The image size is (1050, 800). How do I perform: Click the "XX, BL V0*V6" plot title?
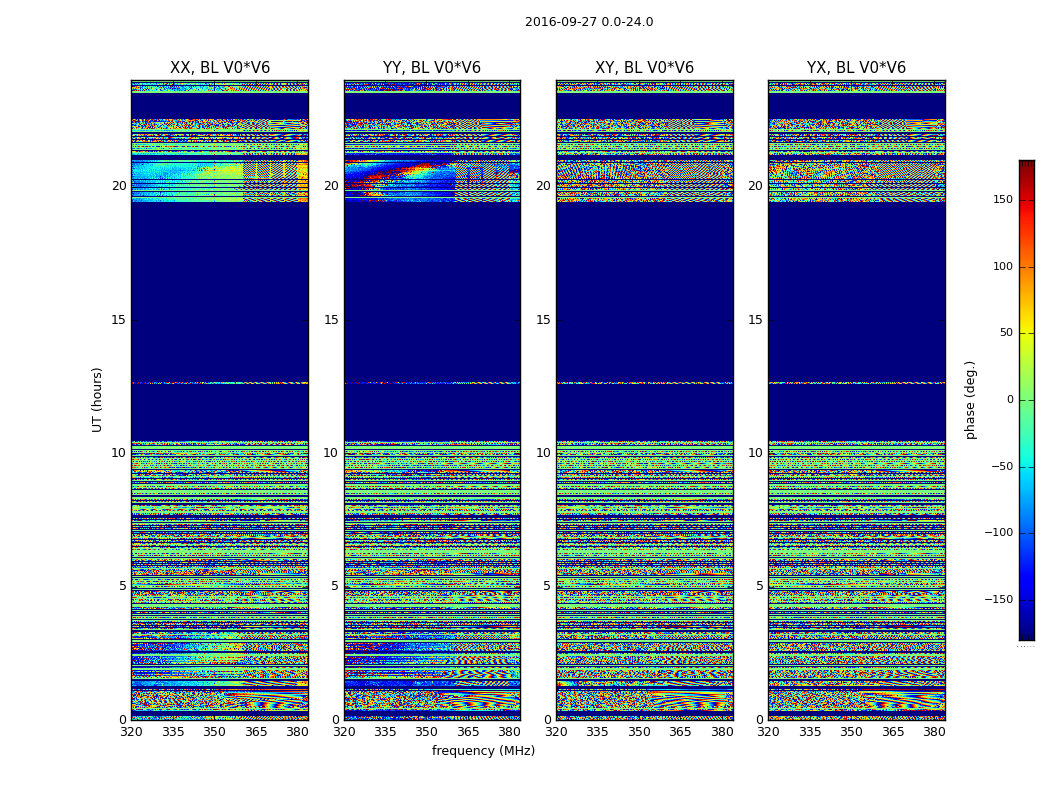click(219, 68)
